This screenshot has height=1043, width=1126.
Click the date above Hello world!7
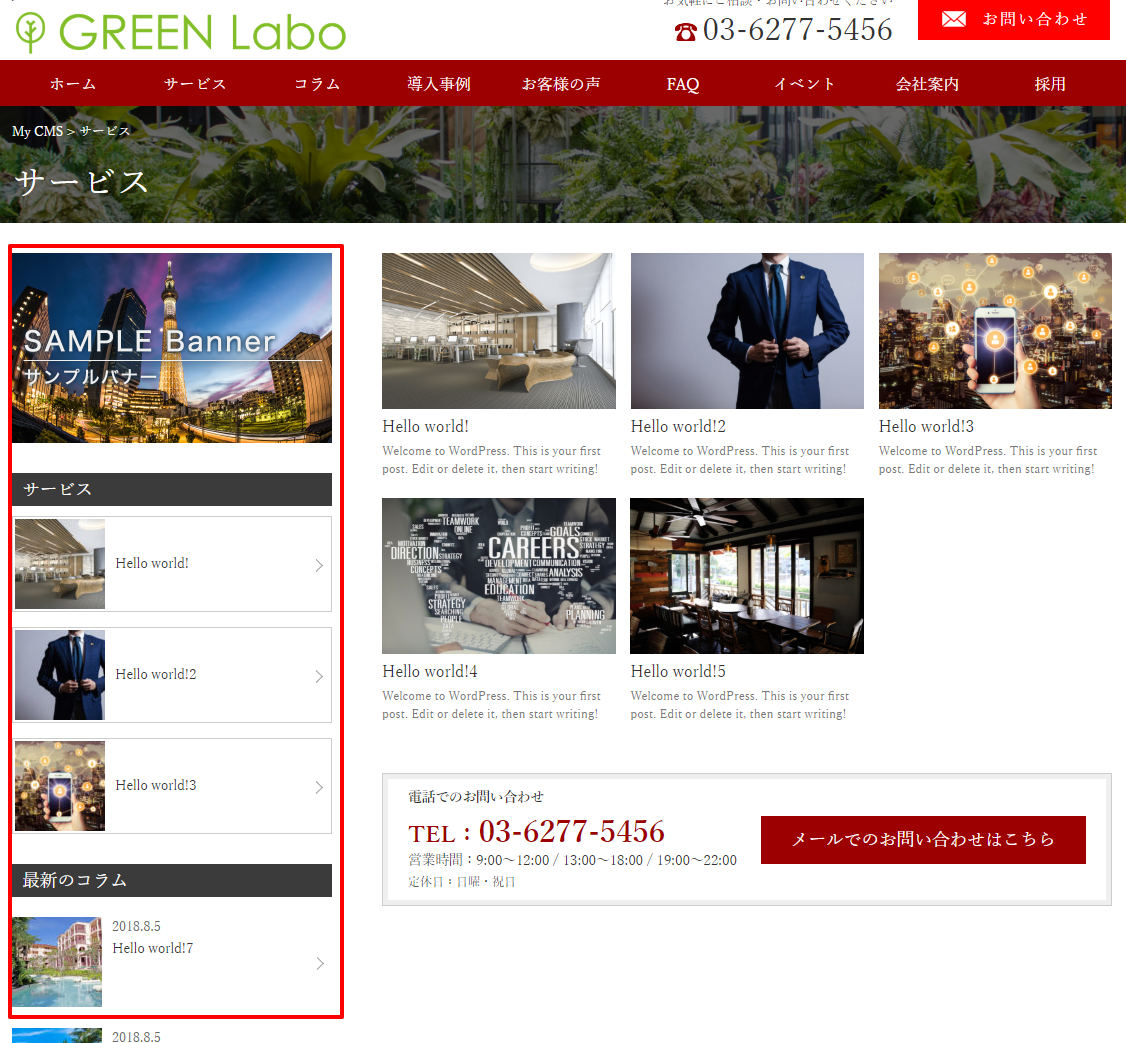tap(136, 926)
